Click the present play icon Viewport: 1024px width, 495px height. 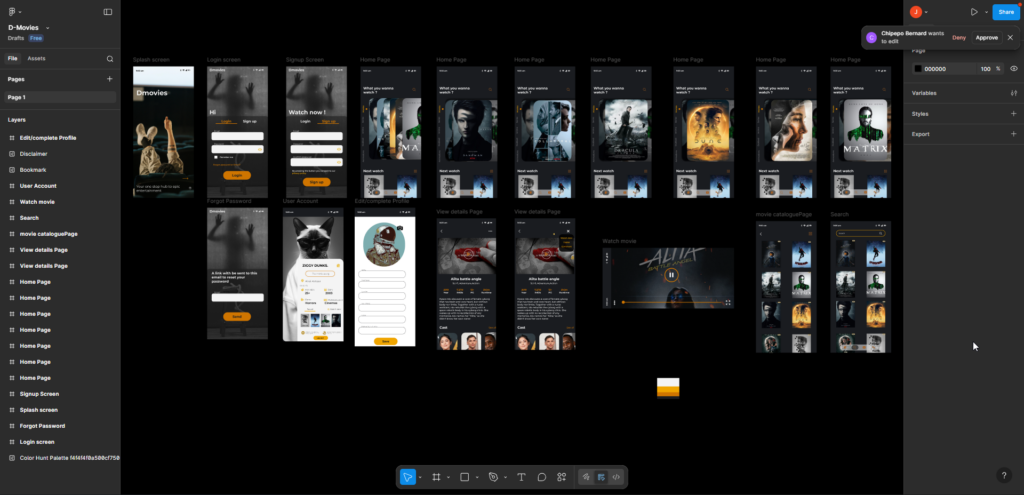click(x=974, y=12)
